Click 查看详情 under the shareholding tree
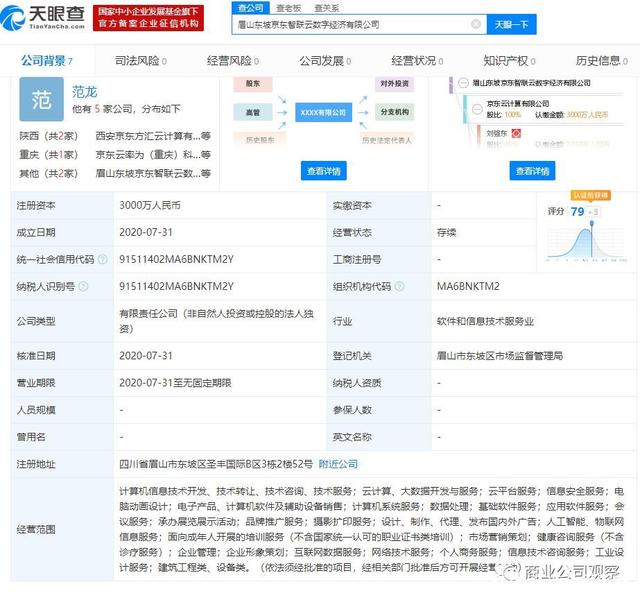This screenshot has width=640, height=600. coord(532,171)
